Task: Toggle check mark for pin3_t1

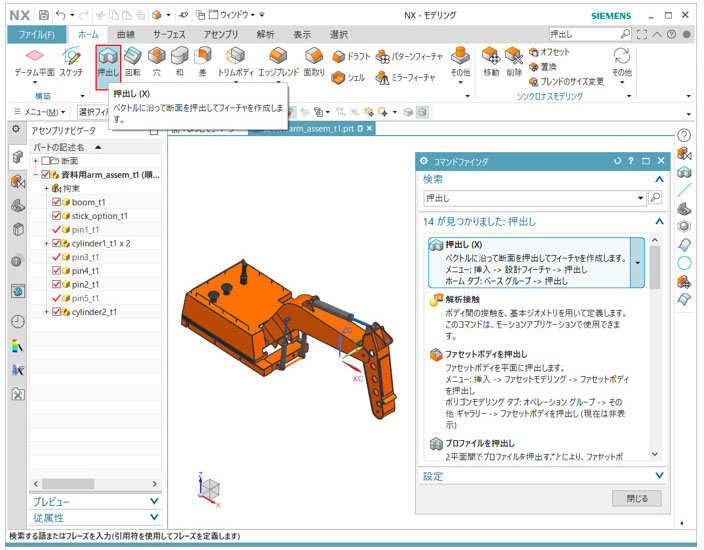Action: pyautogui.click(x=56, y=257)
